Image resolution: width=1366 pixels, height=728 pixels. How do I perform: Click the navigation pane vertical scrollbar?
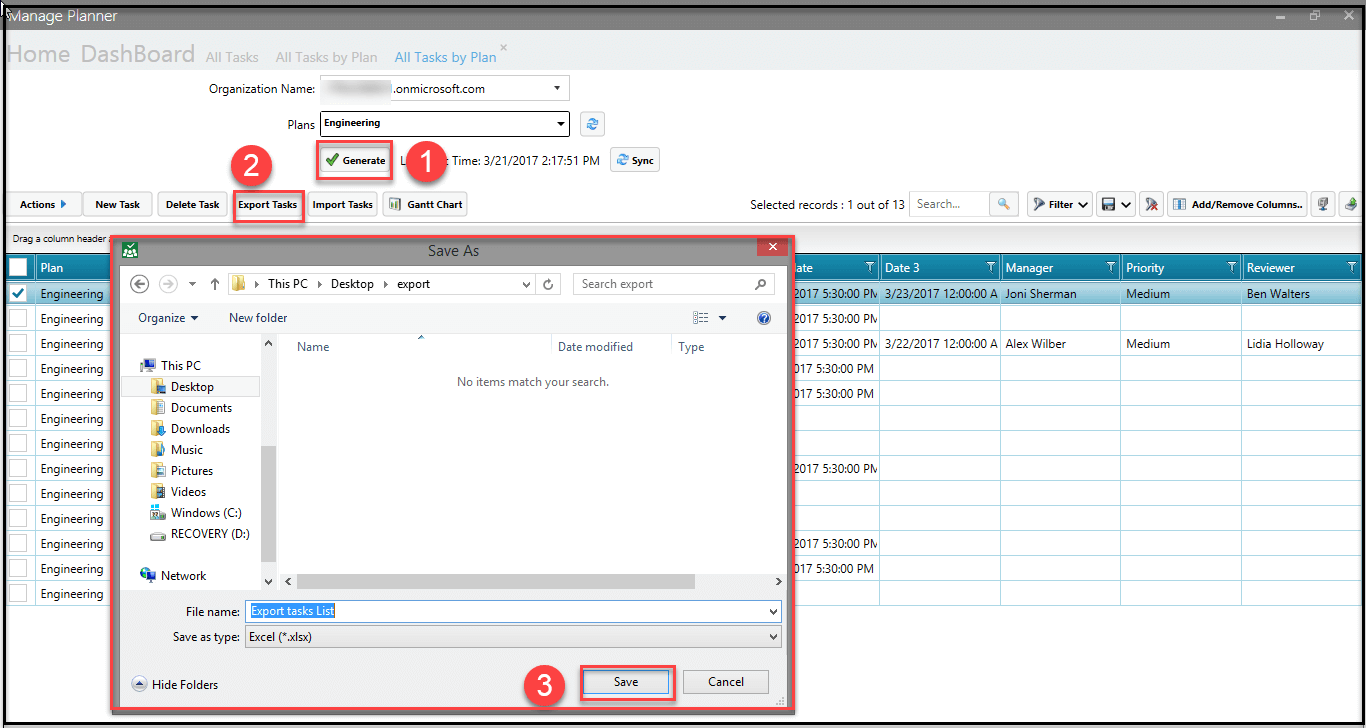pyautogui.click(x=268, y=503)
